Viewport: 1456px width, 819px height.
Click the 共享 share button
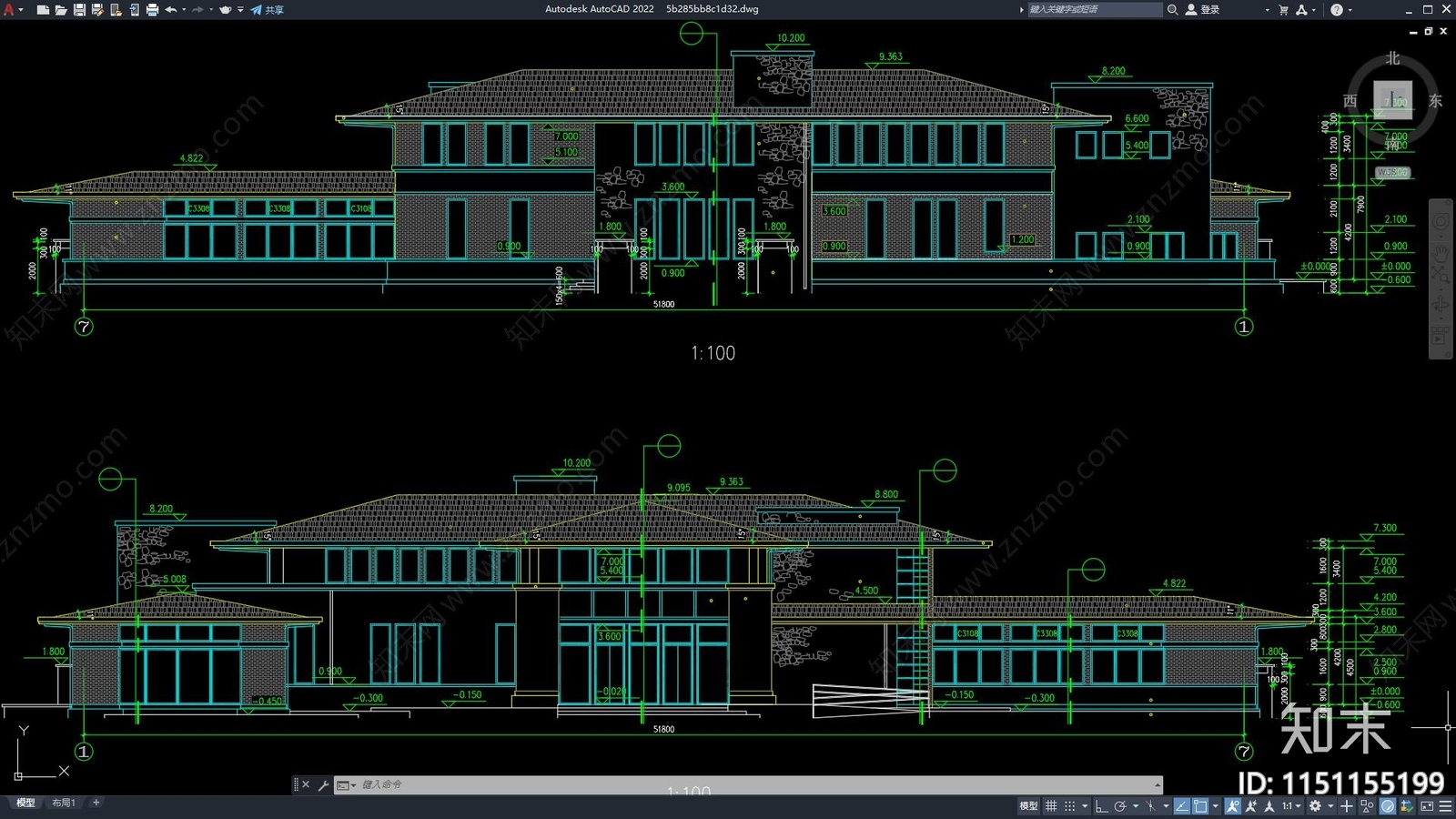pos(268,10)
